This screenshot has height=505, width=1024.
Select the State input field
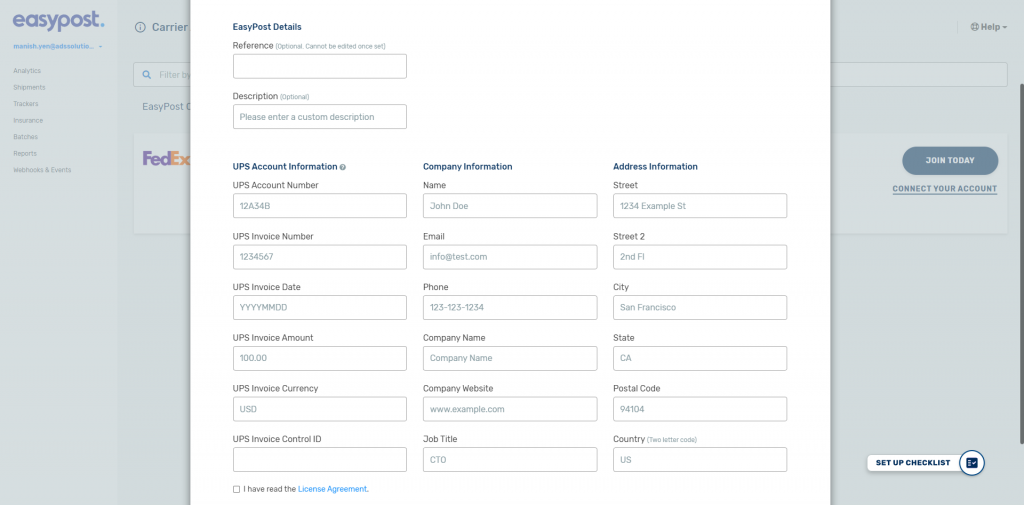click(x=700, y=359)
